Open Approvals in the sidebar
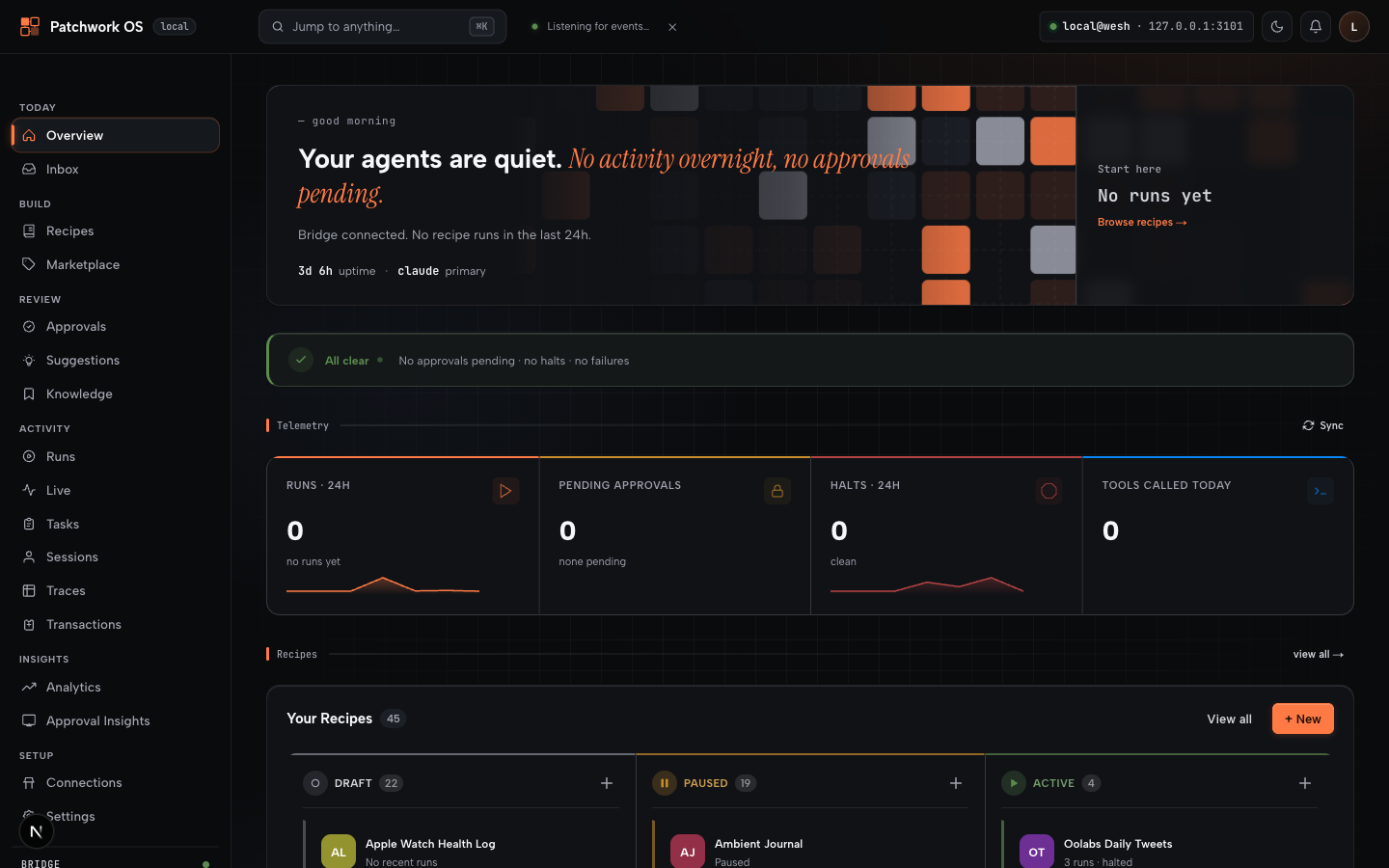 [116, 327]
